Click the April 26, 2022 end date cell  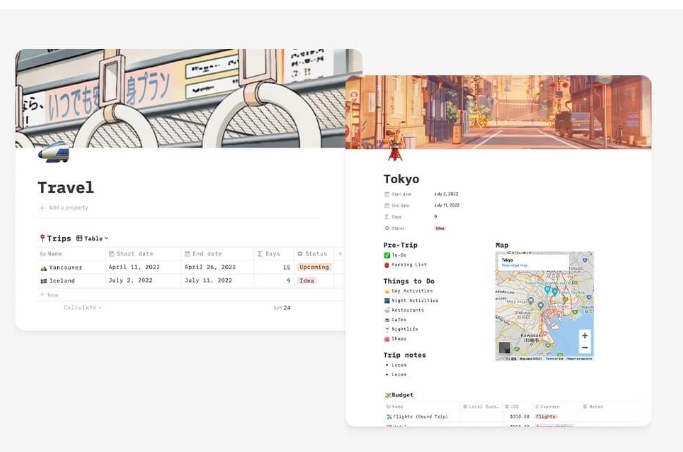210,267
